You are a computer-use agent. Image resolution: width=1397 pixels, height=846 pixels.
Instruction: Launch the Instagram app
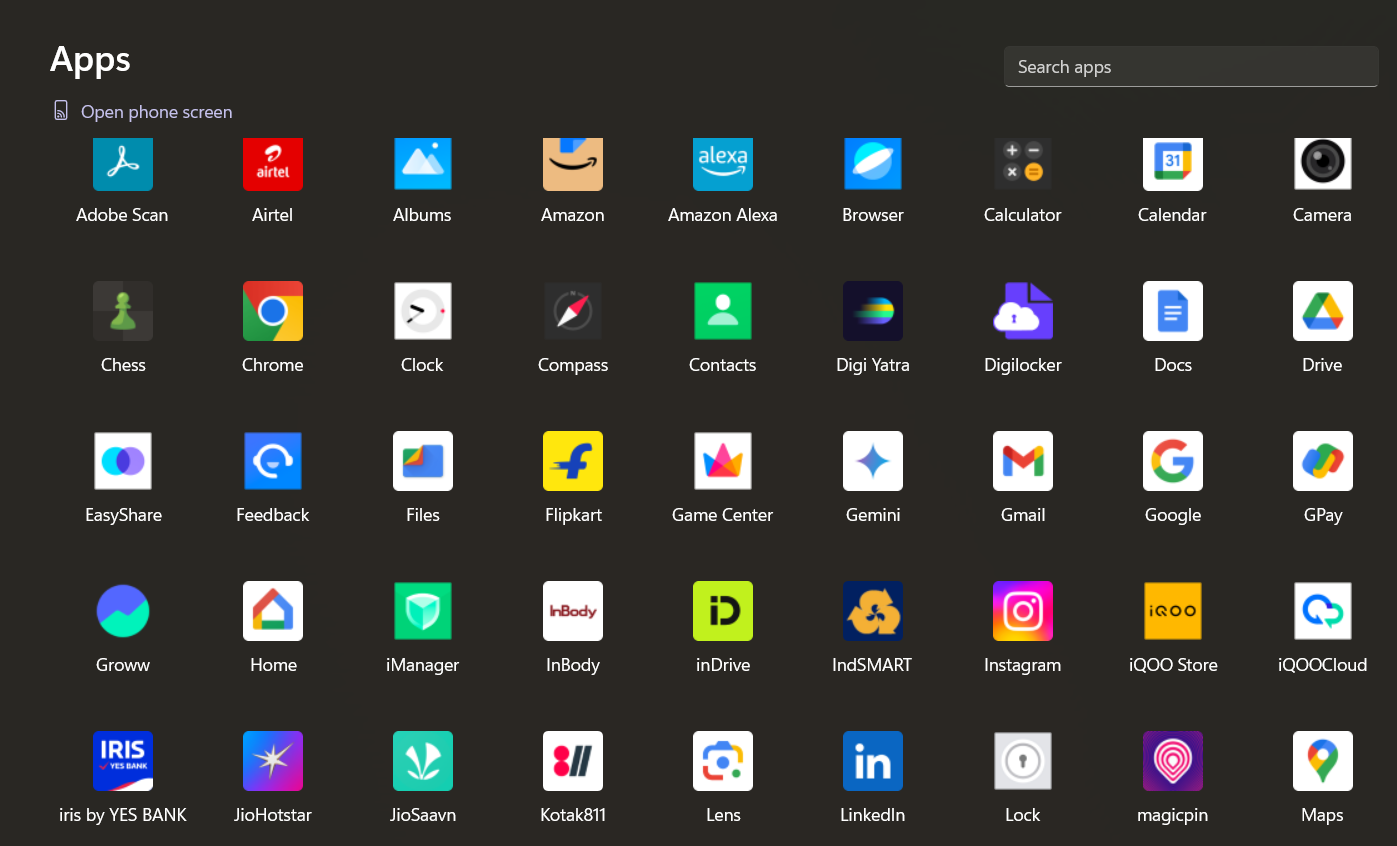pyautogui.click(x=1023, y=611)
